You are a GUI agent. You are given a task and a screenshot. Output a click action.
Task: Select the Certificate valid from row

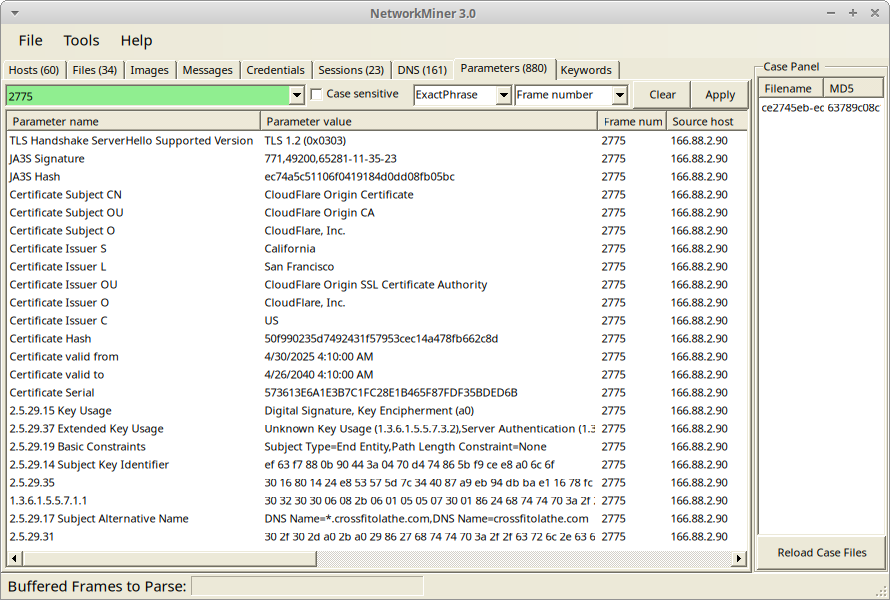377,356
